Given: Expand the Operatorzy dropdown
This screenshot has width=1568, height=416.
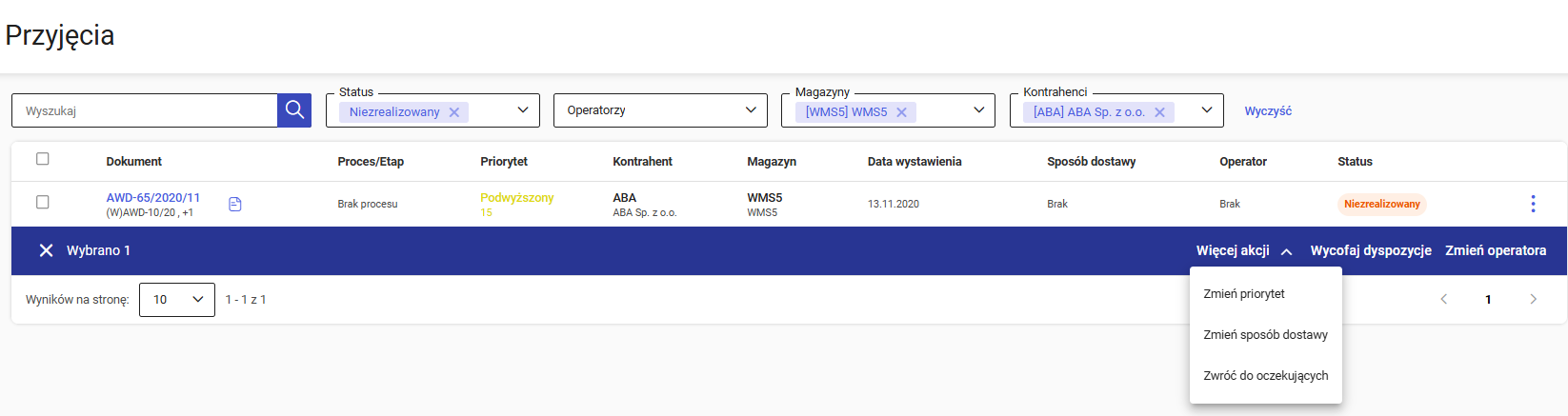Looking at the screenshot, I should click(660, 110).
